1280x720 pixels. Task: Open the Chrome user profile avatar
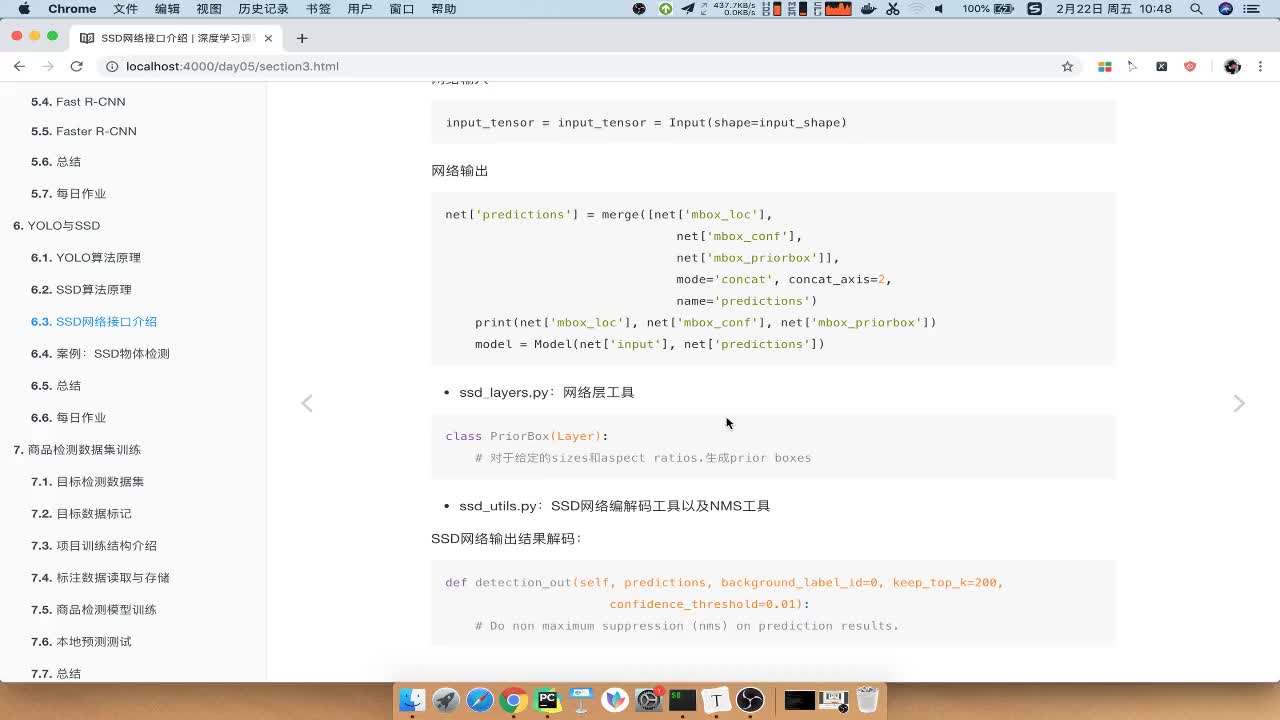[1232, 66]
